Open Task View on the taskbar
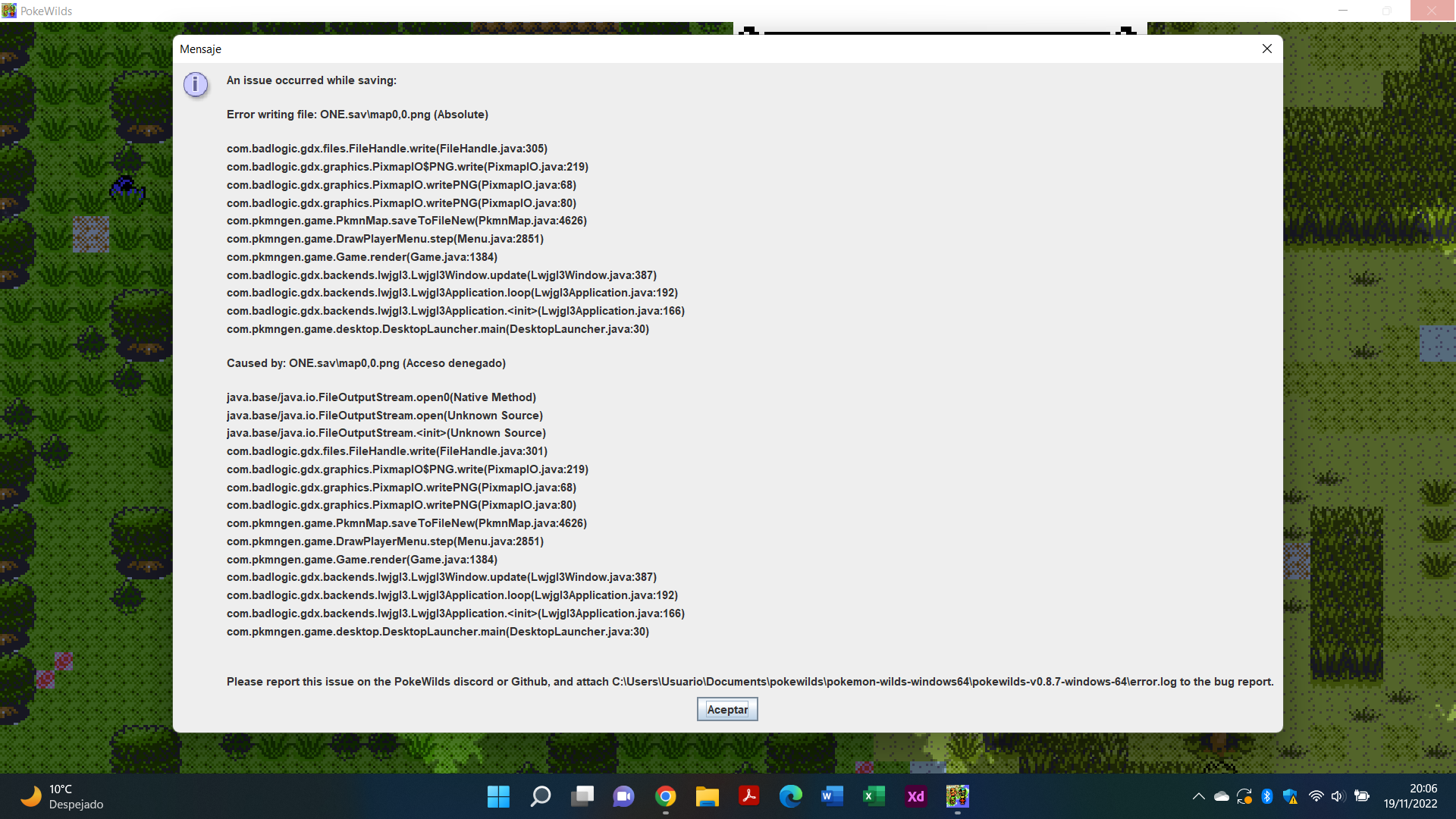 [x=582, y=796]
